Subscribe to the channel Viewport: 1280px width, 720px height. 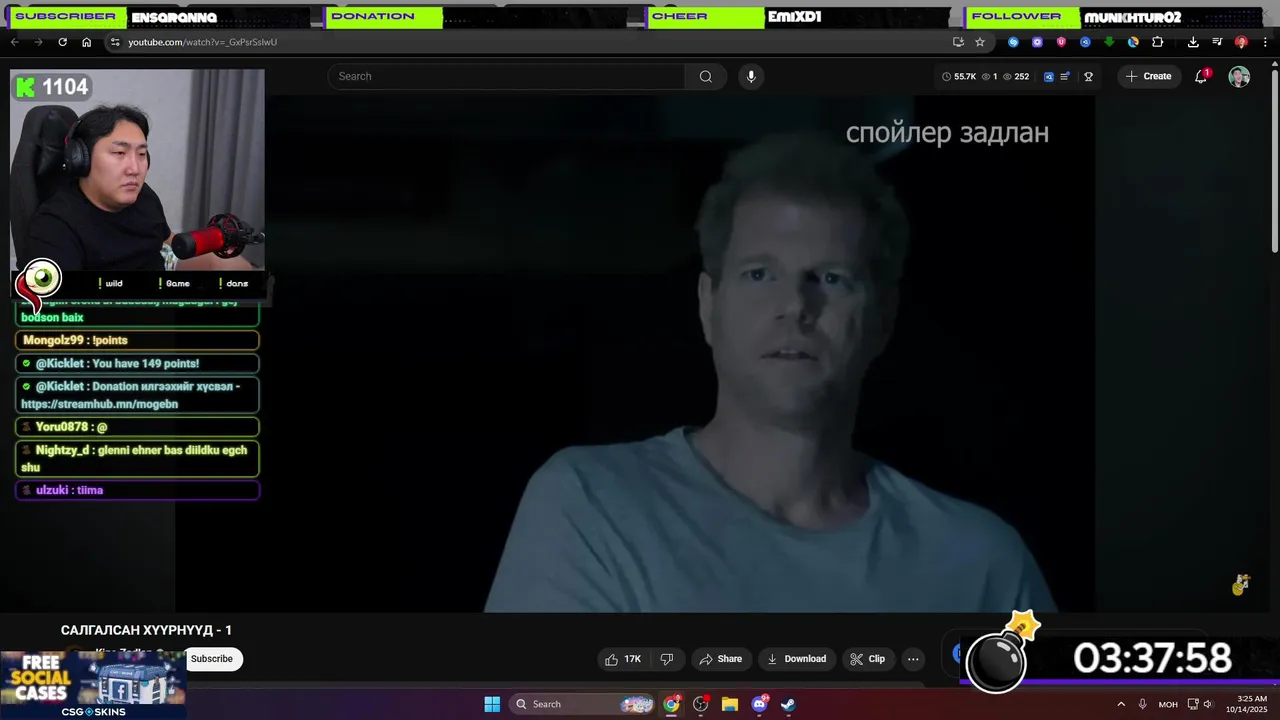[x=212, y=659]
